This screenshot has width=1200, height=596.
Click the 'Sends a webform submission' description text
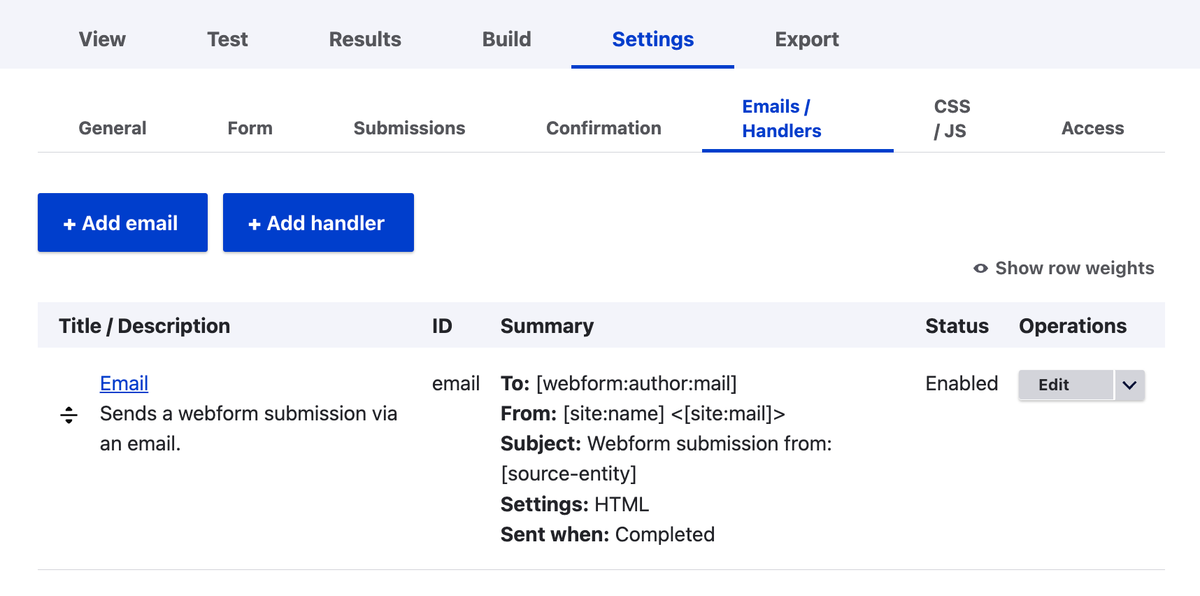(x=249, y=428)
